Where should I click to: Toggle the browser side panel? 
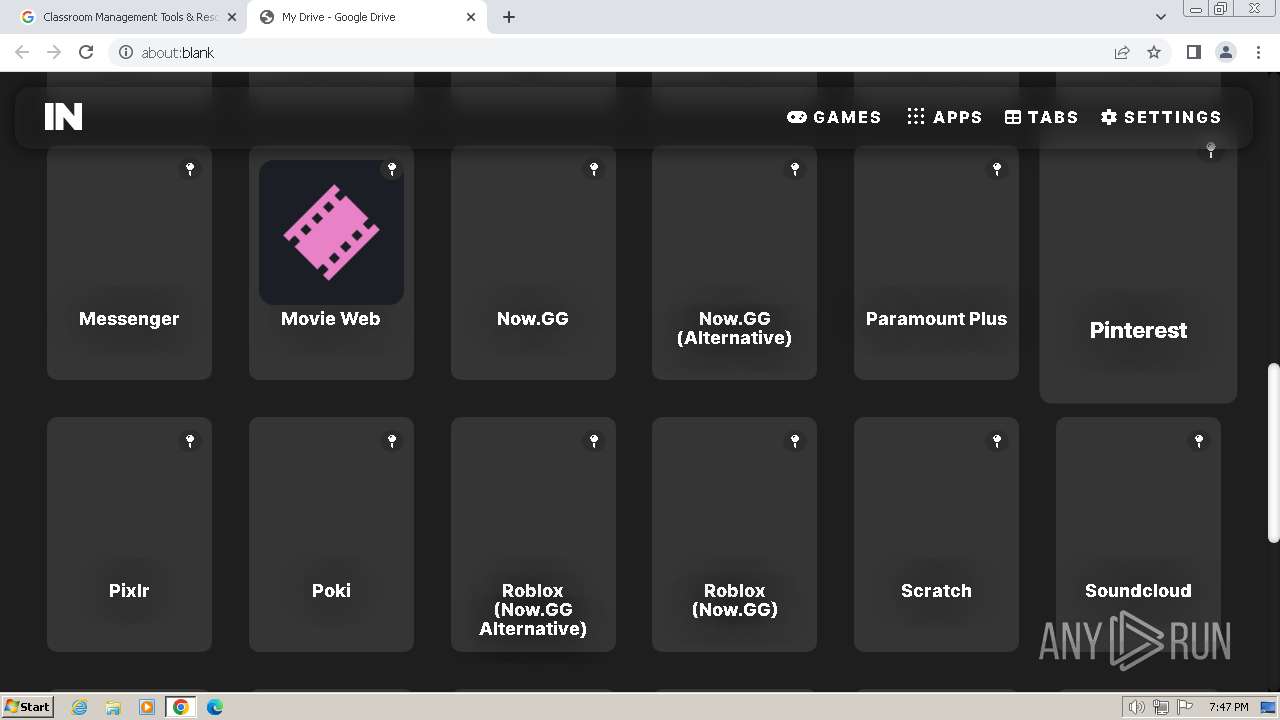(x=1193, y=52)
